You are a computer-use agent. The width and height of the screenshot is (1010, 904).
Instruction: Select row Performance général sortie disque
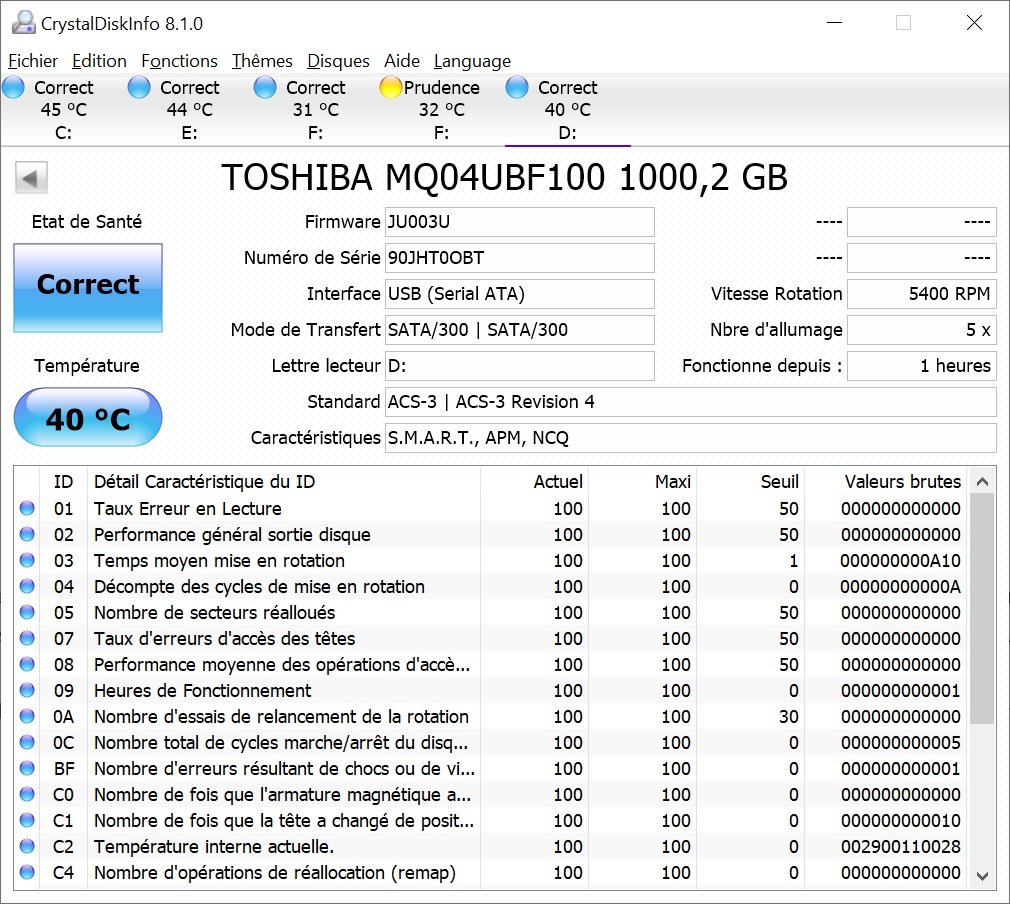(490, 535)
